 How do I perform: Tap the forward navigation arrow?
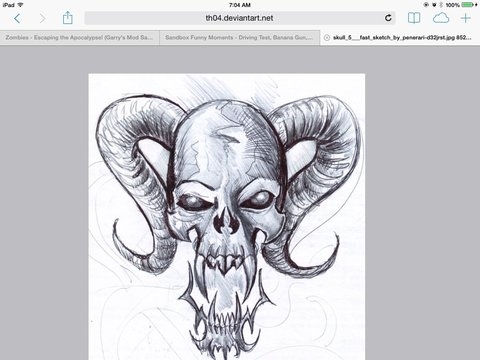point(42,18)
